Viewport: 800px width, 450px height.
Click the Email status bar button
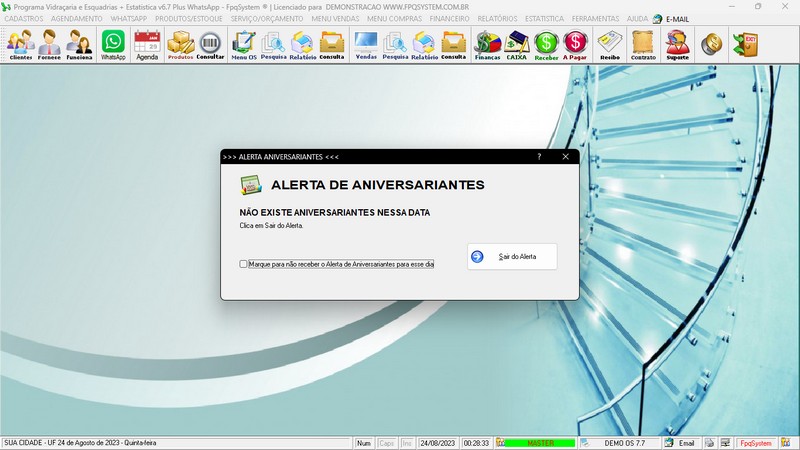pos(682,443)
